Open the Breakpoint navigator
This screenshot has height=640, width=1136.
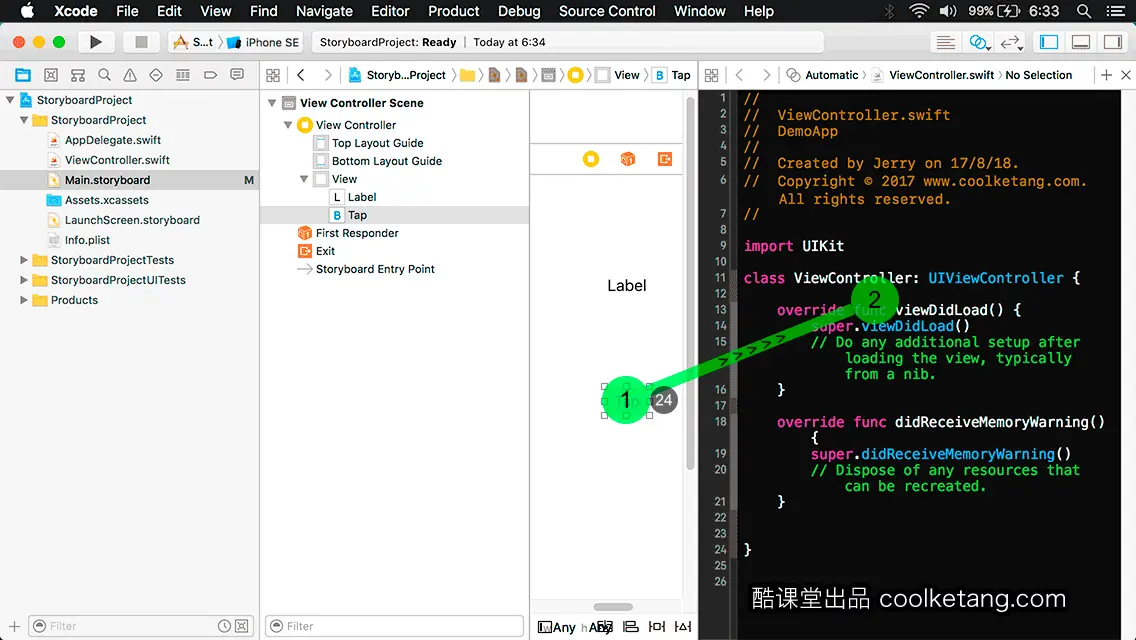(x=210, y=75)
